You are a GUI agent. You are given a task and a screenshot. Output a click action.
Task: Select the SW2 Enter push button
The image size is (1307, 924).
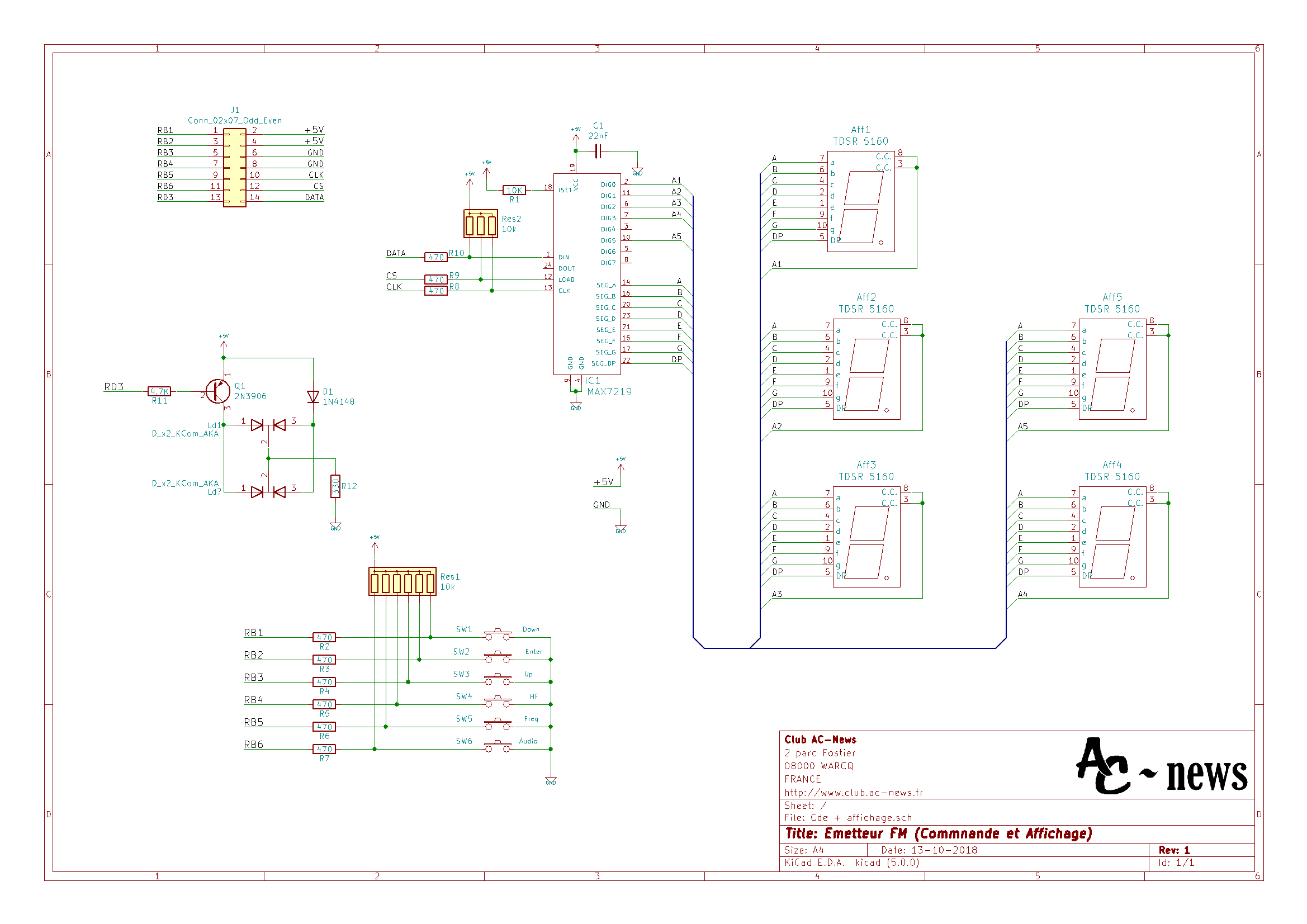pos(498,657)
